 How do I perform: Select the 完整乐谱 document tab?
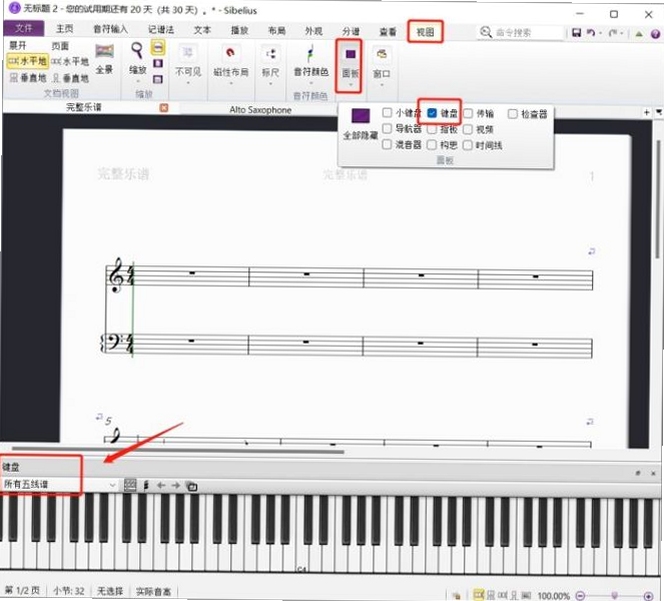[84, 107]
